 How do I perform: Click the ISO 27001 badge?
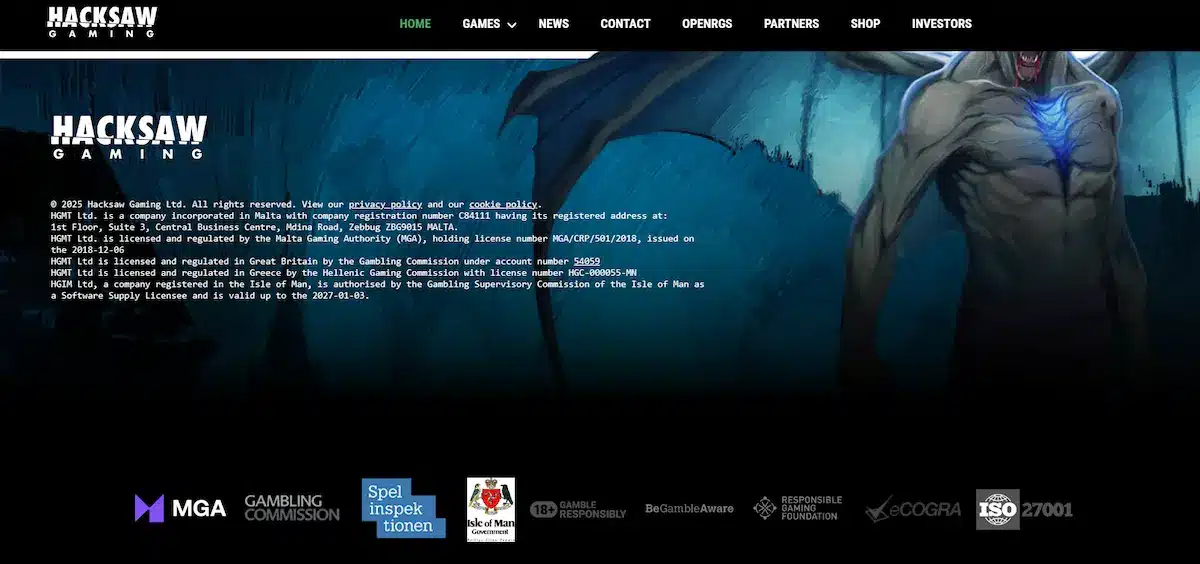pos(1024,509)
